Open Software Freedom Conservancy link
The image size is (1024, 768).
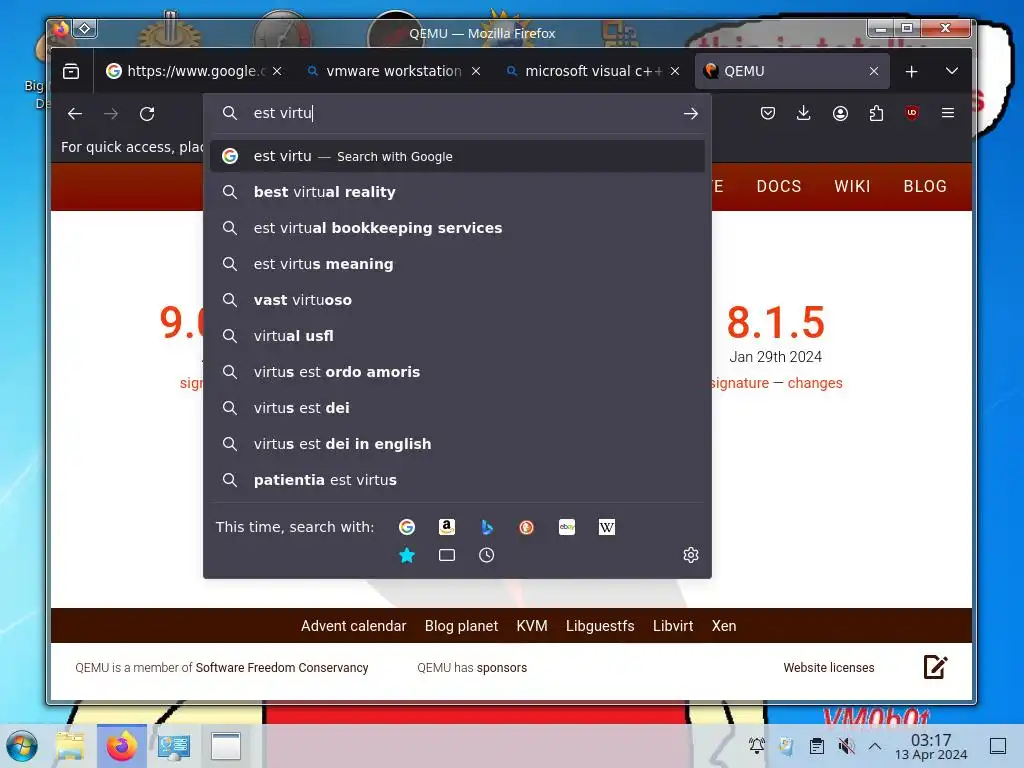click(x=282, y=667)
